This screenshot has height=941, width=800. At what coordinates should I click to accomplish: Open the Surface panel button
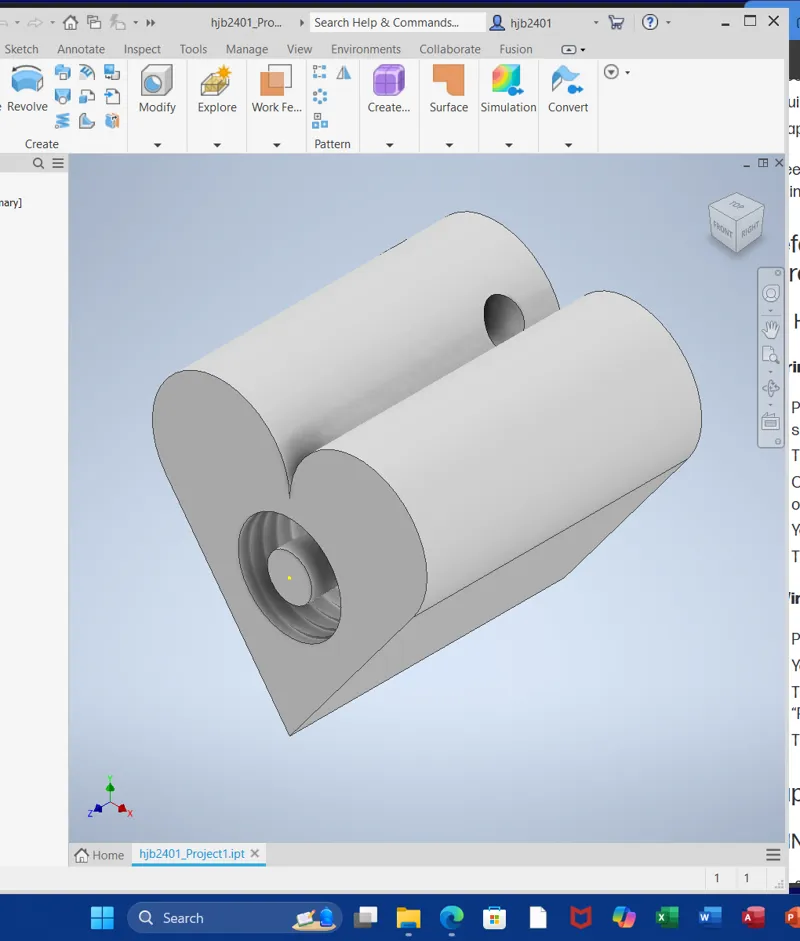point(448,89)
